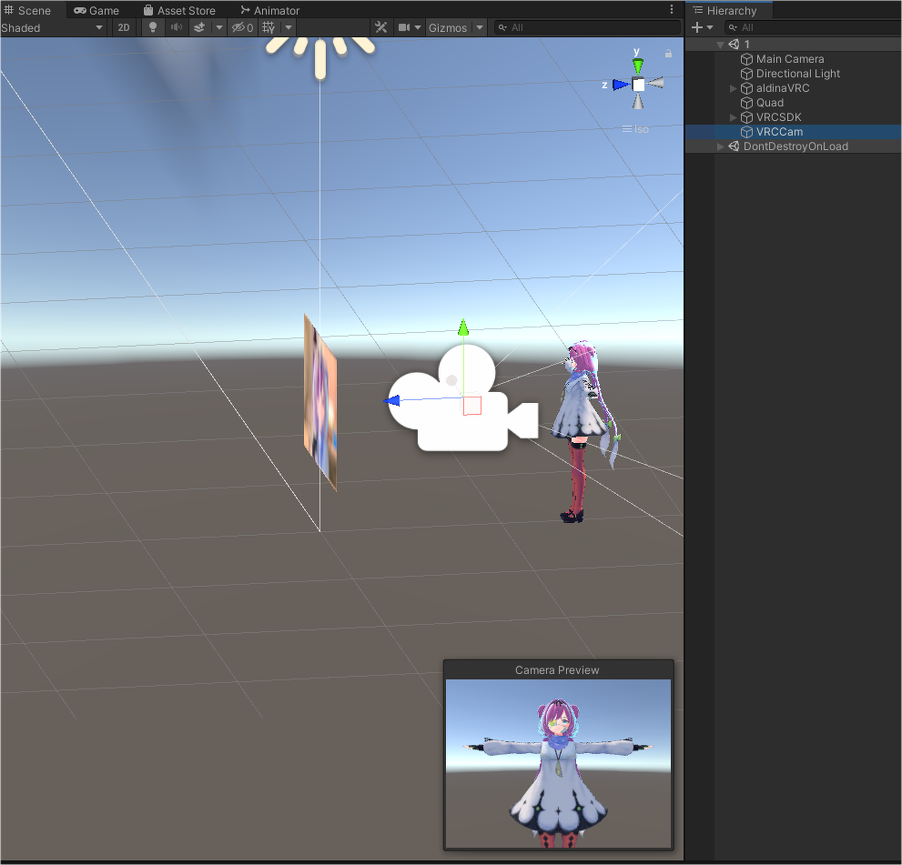Open the Scene window three-dot options menu
This screenshot has height=865, width=902.
click(671, 9)
